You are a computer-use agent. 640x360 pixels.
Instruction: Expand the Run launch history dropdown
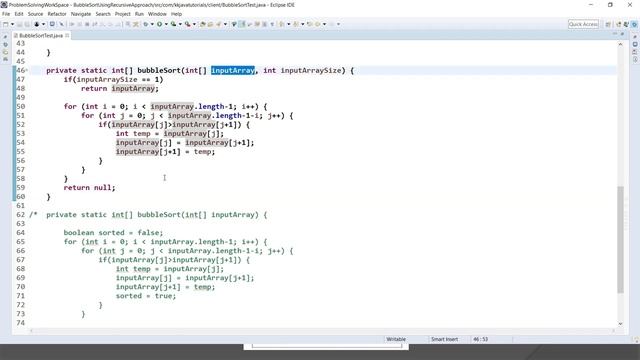click(x=166, y=24)
